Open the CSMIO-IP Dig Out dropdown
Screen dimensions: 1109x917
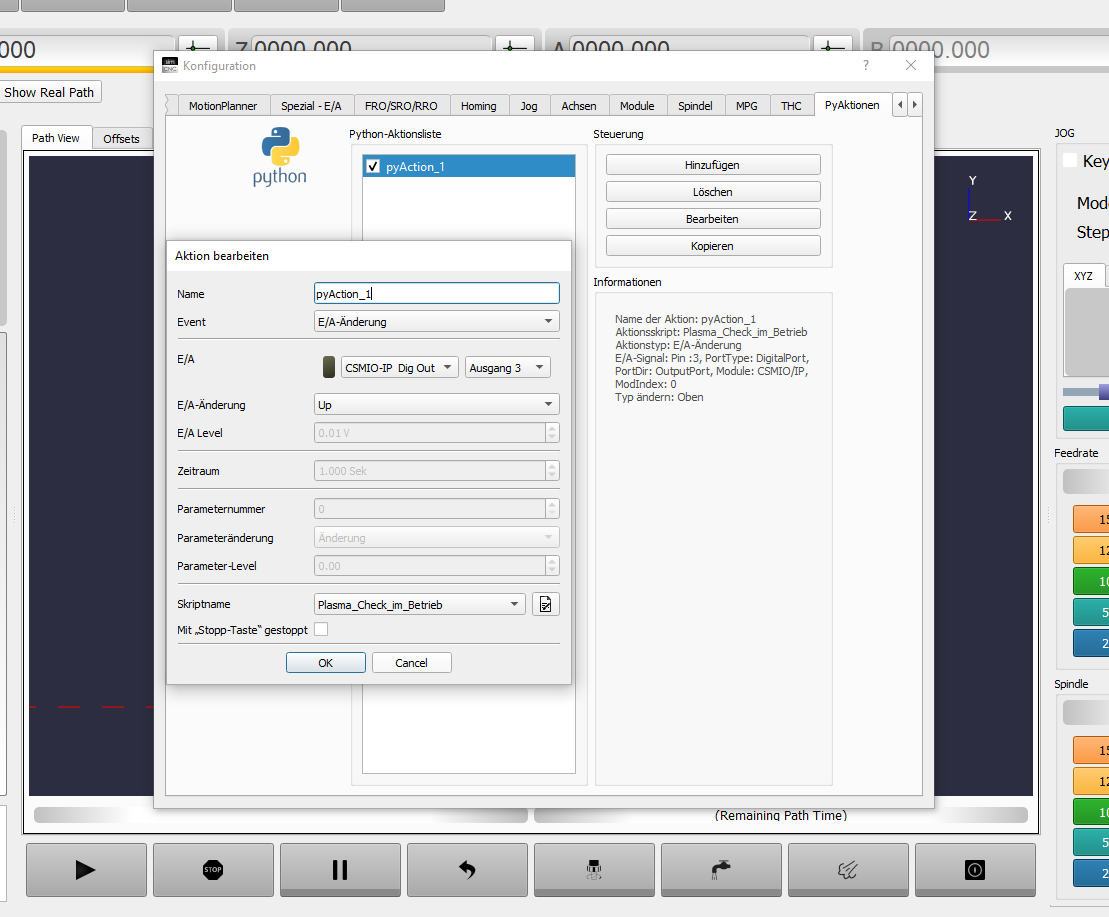coord(400,368)
